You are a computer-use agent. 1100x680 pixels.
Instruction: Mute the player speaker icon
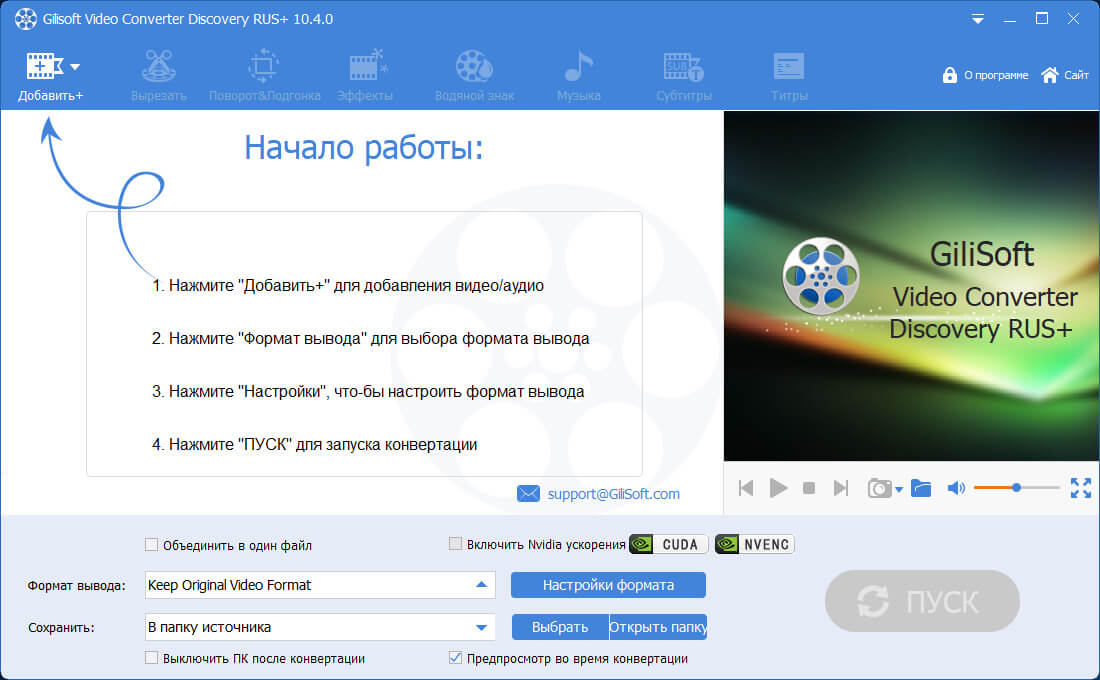coord(956,488)
